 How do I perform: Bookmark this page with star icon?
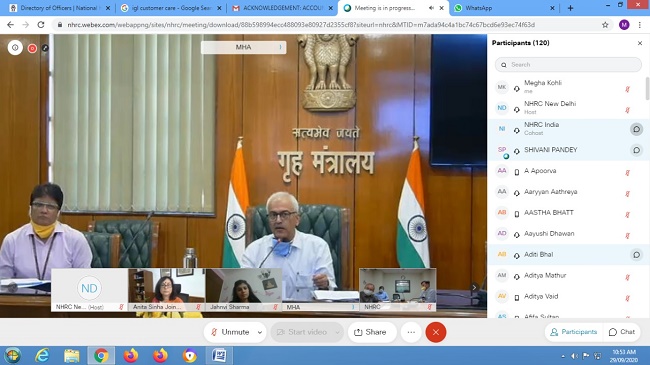point(605,25)
